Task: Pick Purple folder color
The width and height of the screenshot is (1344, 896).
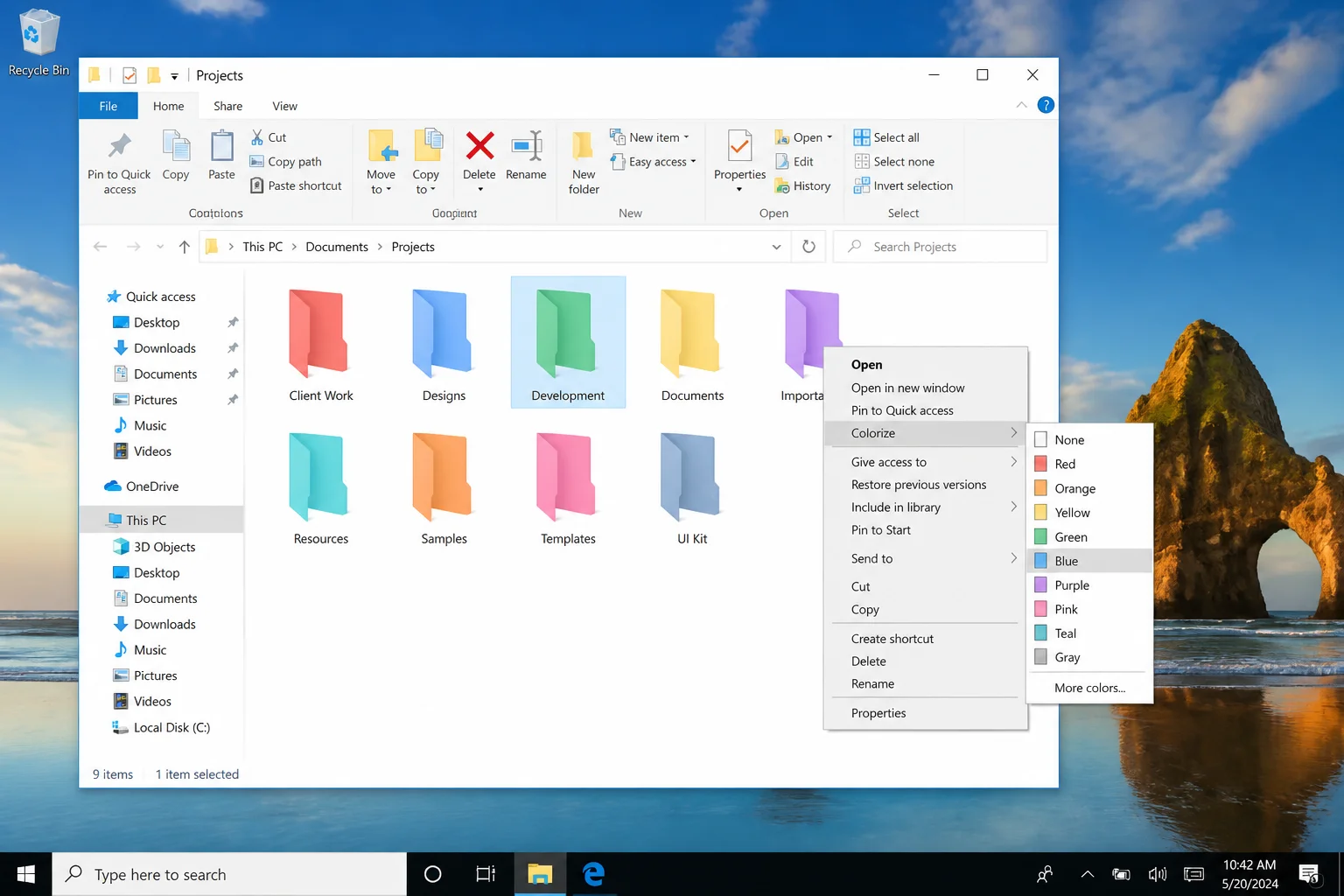Action: [x=1089, y=585]
